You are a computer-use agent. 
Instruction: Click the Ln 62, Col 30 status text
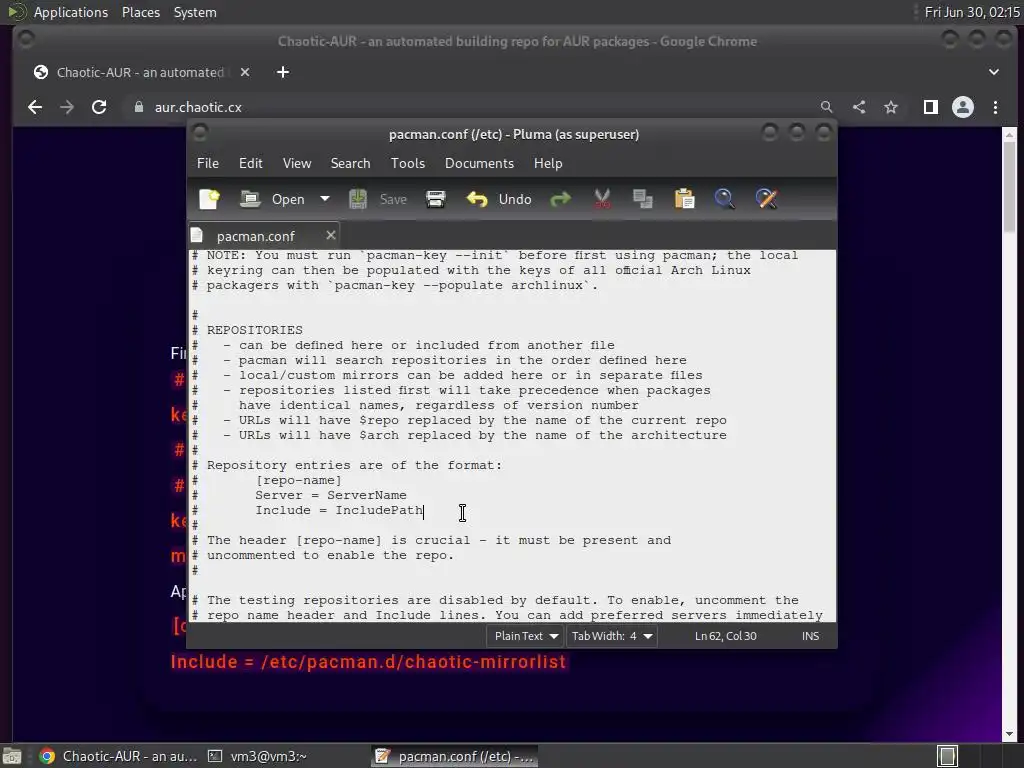tap(726, 636)
